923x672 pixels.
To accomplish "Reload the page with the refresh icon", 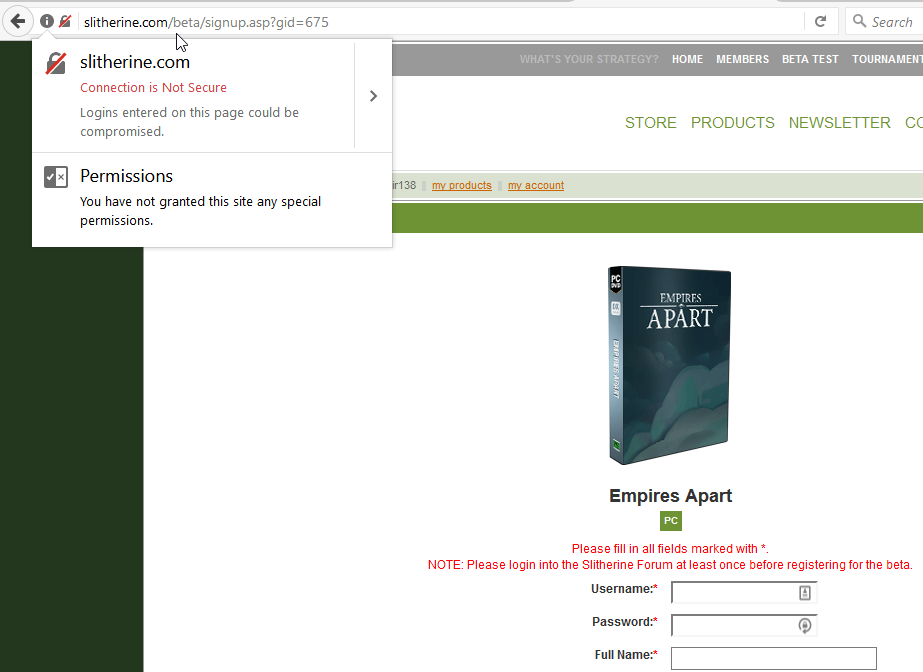I will (x=821, y=22).
